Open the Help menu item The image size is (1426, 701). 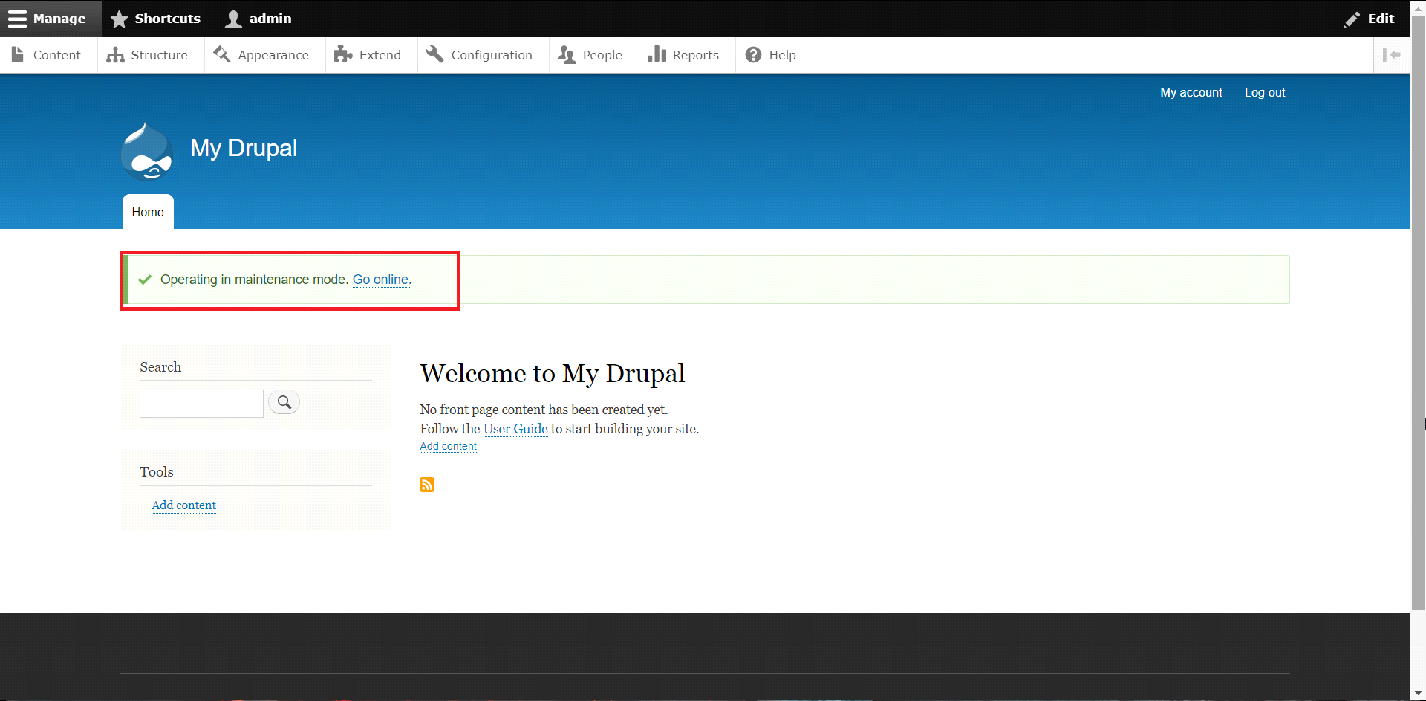tap(771, 55)
